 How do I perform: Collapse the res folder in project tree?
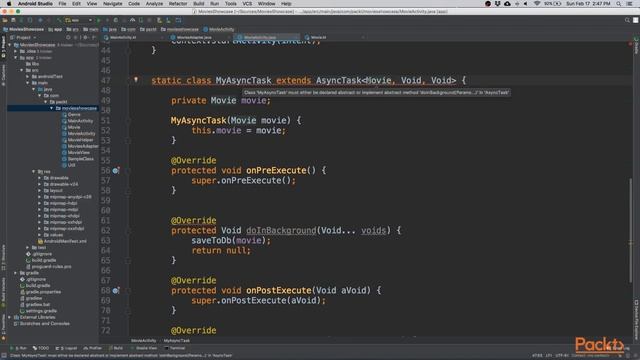(33, 171)
